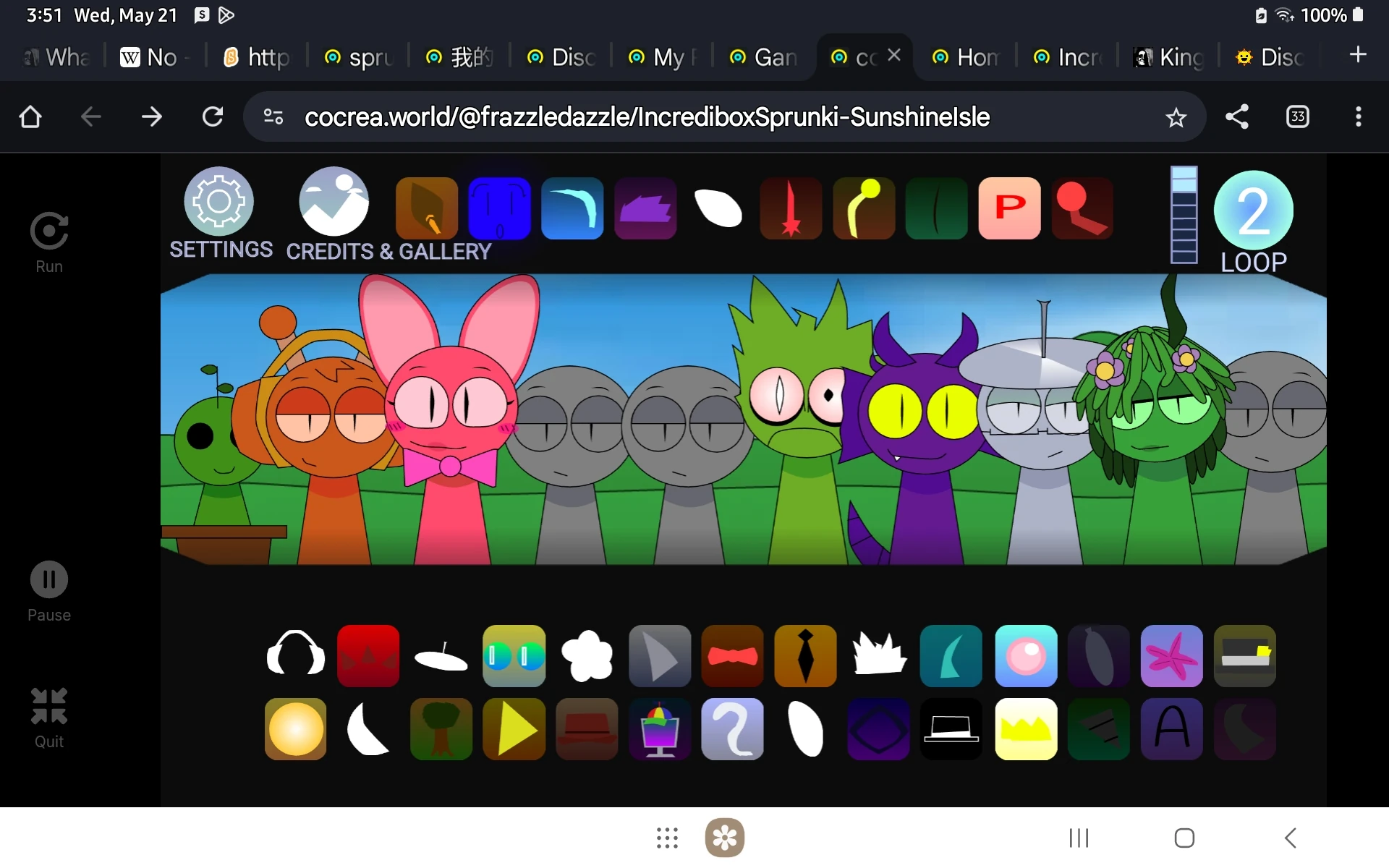1389x868 pixels.
Task: Bookmark page with star icon
Action: click(x=1176, y=117)
